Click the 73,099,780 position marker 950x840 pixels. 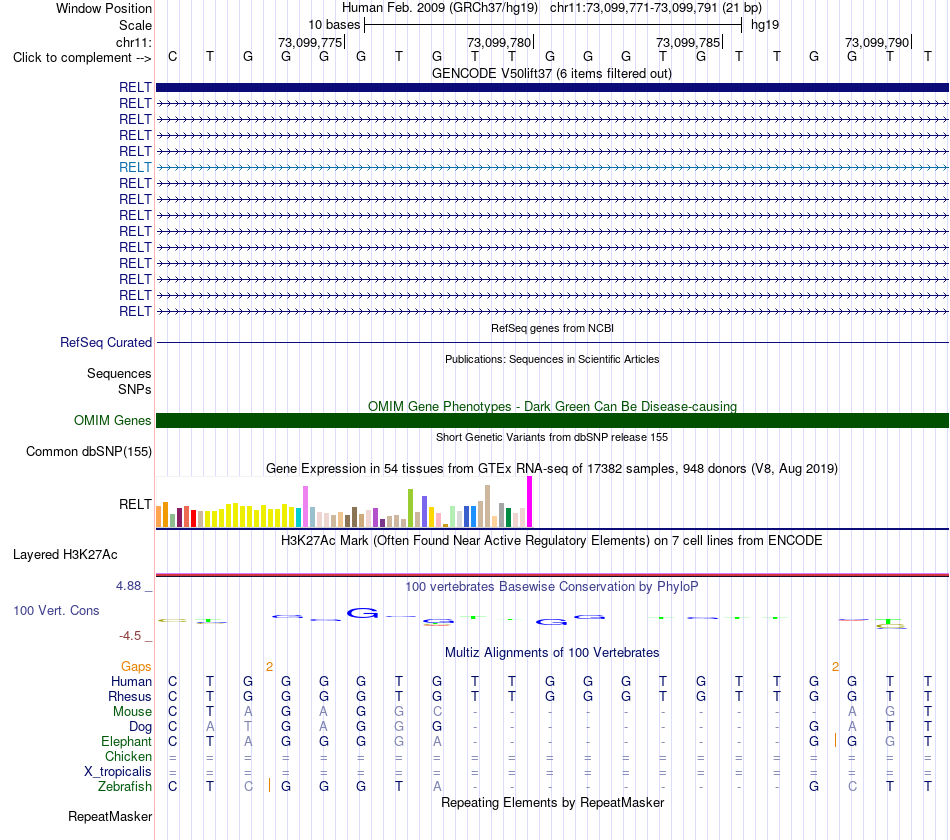pos(500,42)
